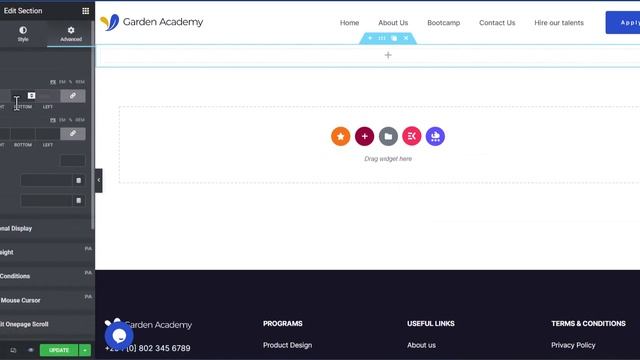Open Bootcamp in site navigation
This screenshot has height=360, width=640.
(444, 23)
